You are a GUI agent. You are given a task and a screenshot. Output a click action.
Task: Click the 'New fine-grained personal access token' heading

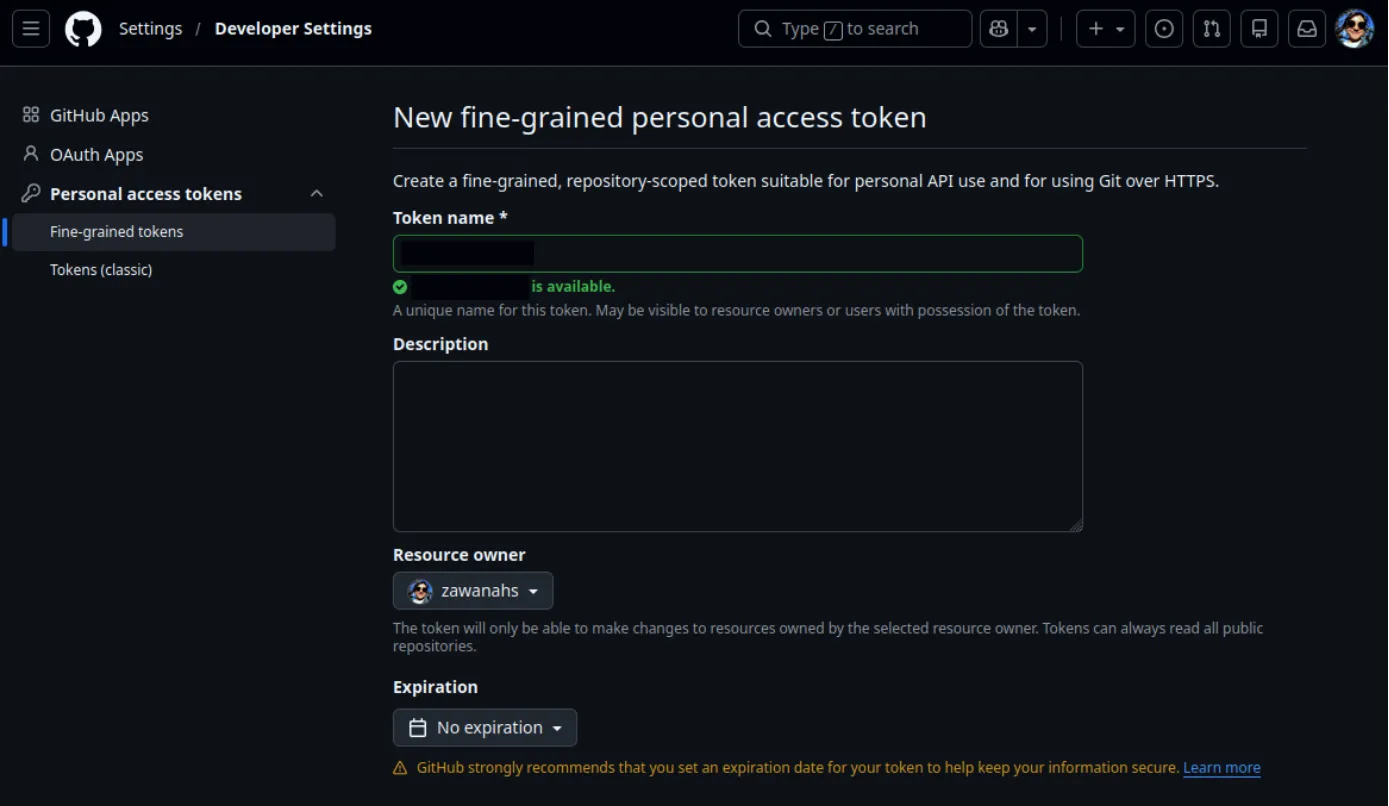tap(660, 117)
